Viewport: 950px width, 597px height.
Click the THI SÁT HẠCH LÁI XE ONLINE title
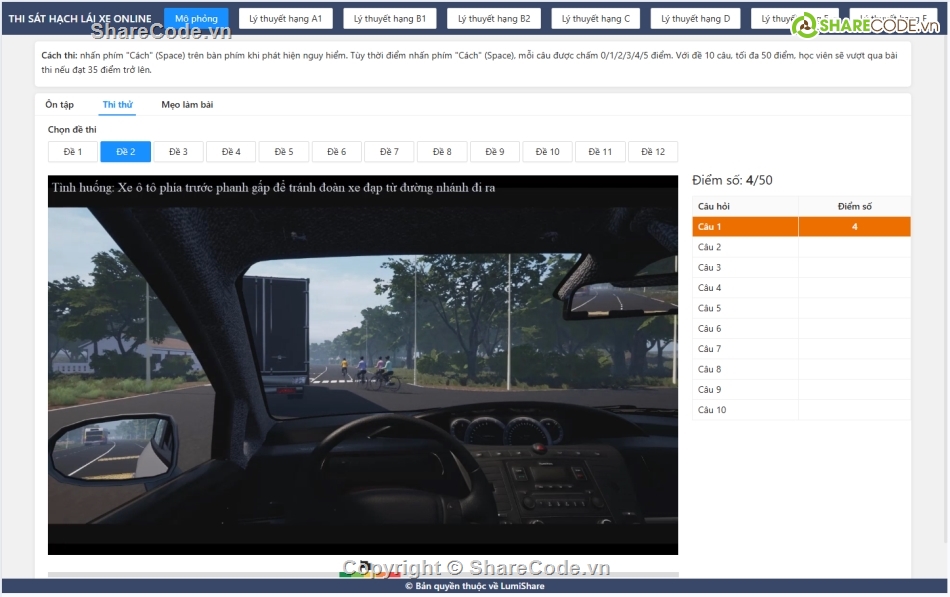80,19
